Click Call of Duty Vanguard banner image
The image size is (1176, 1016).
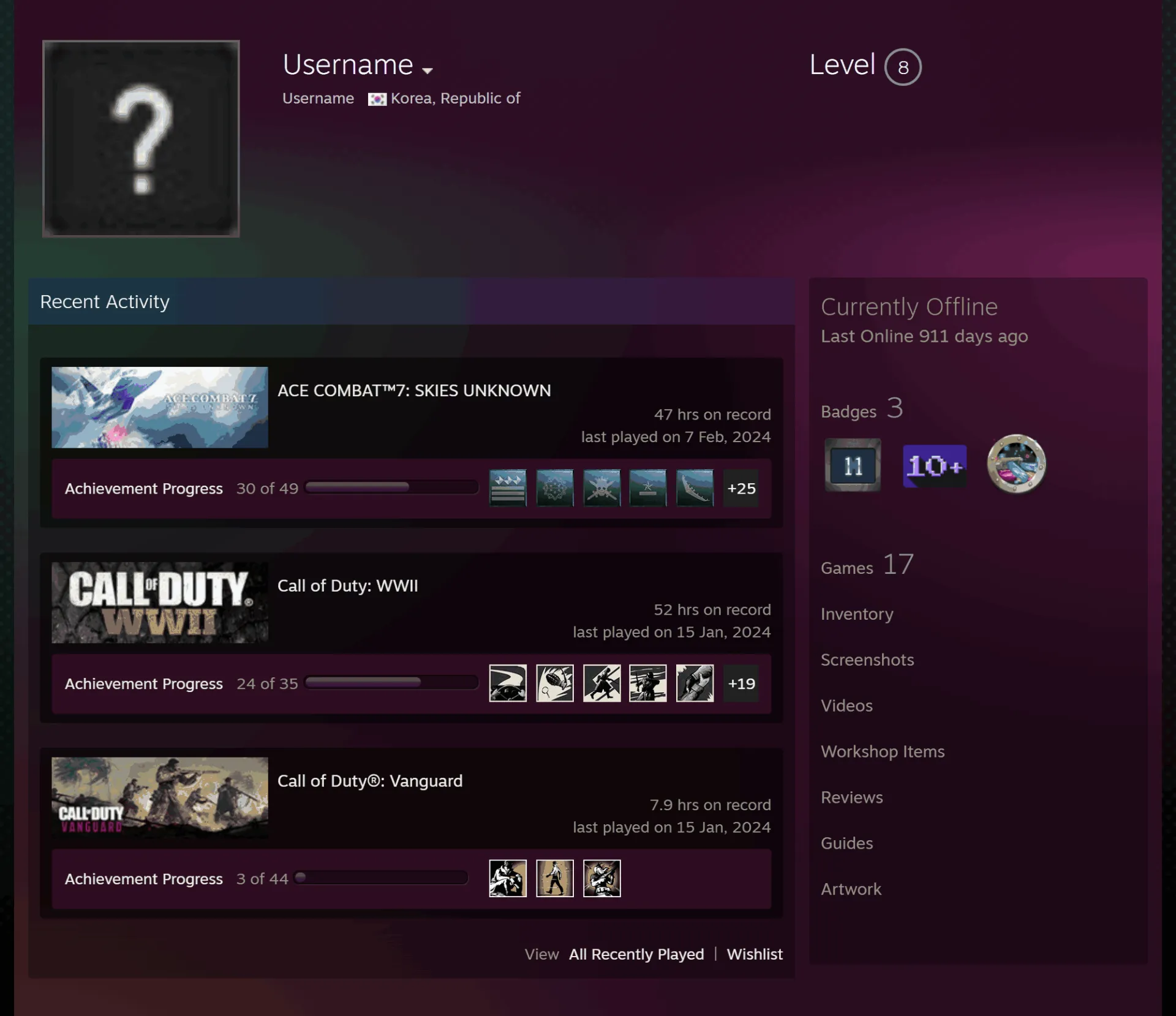click(160, 798)
